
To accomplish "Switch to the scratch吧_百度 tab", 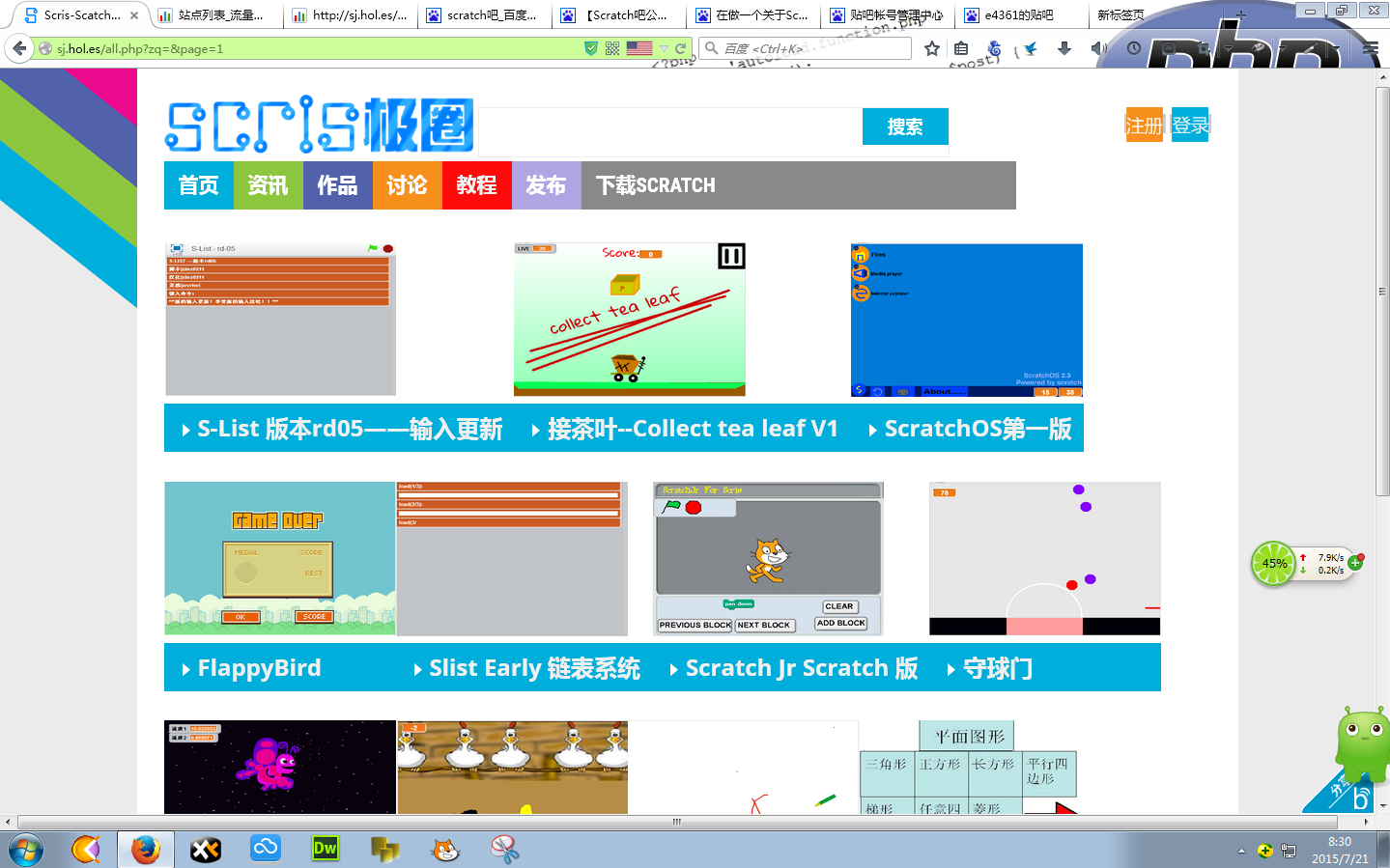I will tap(486, 14).
